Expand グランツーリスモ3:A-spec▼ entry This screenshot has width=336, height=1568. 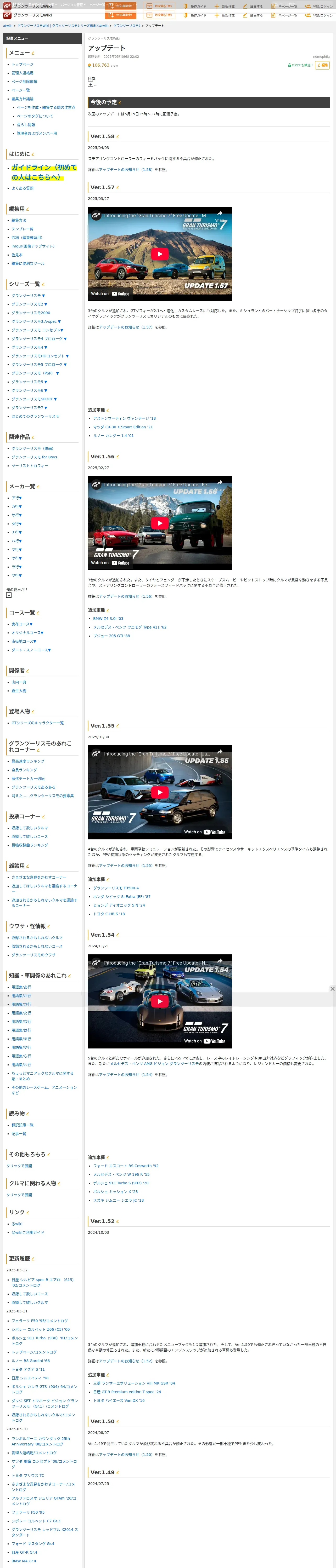click(x=36, y=321)
